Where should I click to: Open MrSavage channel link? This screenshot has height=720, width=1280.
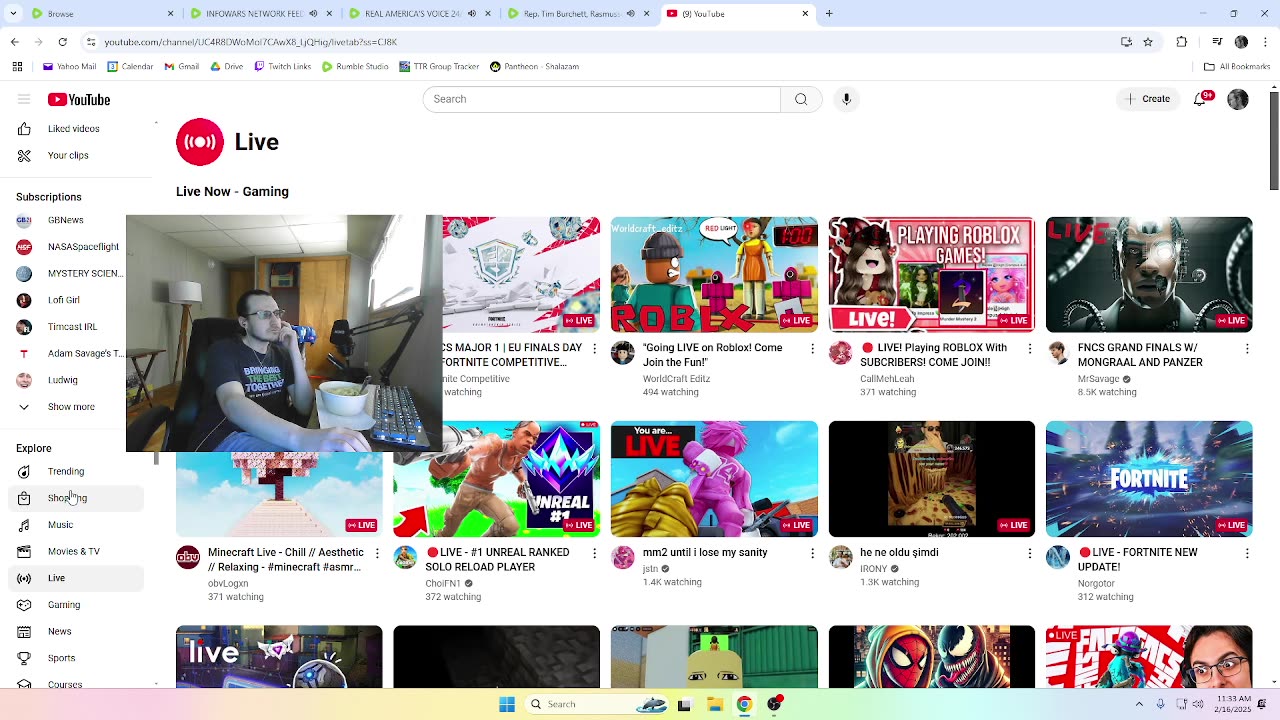(1098, 379)
